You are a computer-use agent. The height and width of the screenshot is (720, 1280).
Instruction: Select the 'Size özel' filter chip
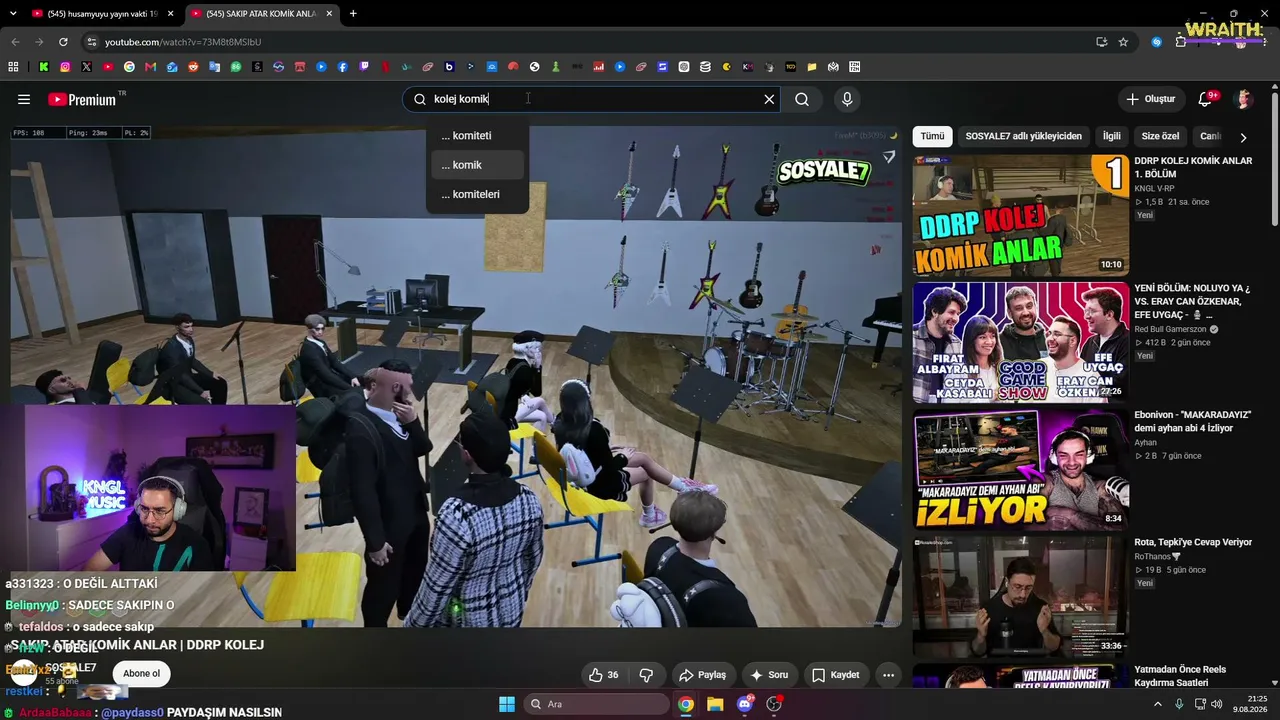[x=1161, y=136]
